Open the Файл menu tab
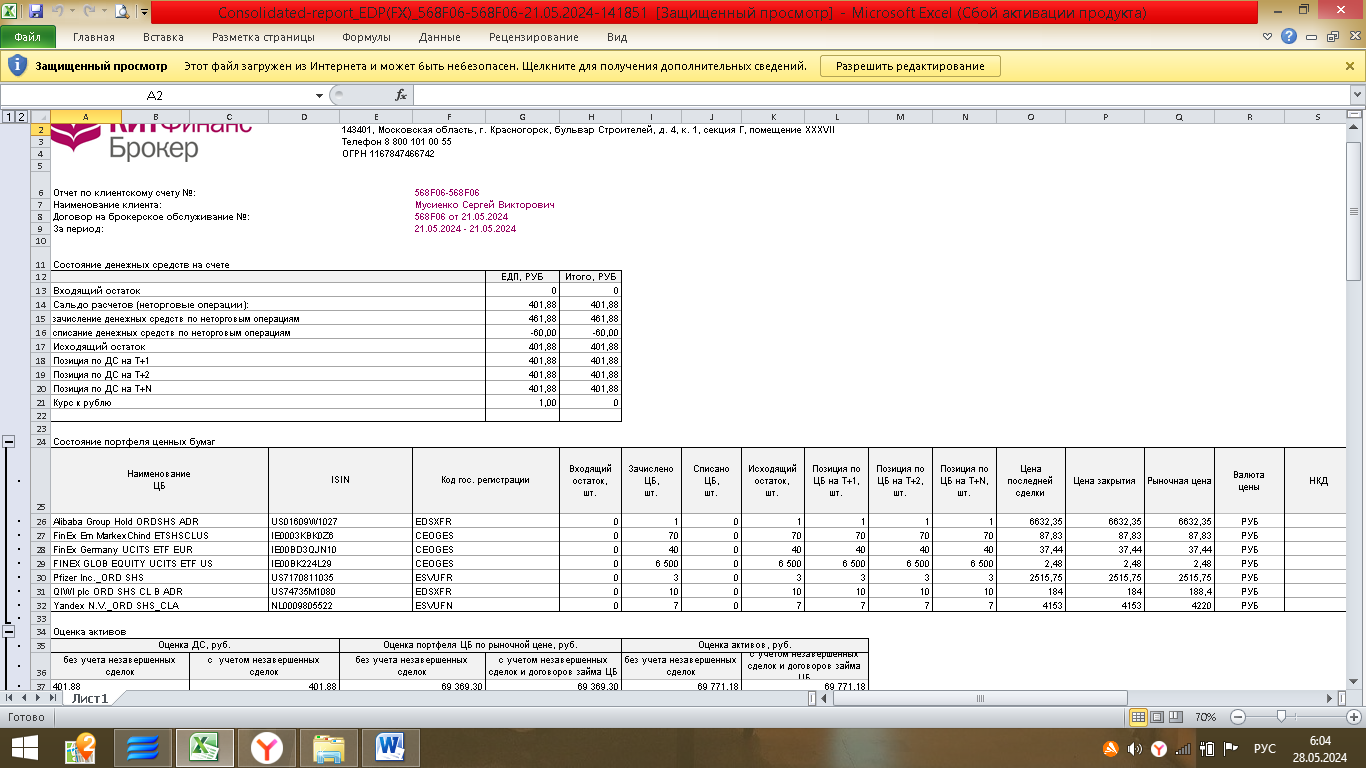The image size is (1366, 768). pyautogui.click(x=27, y=37)
